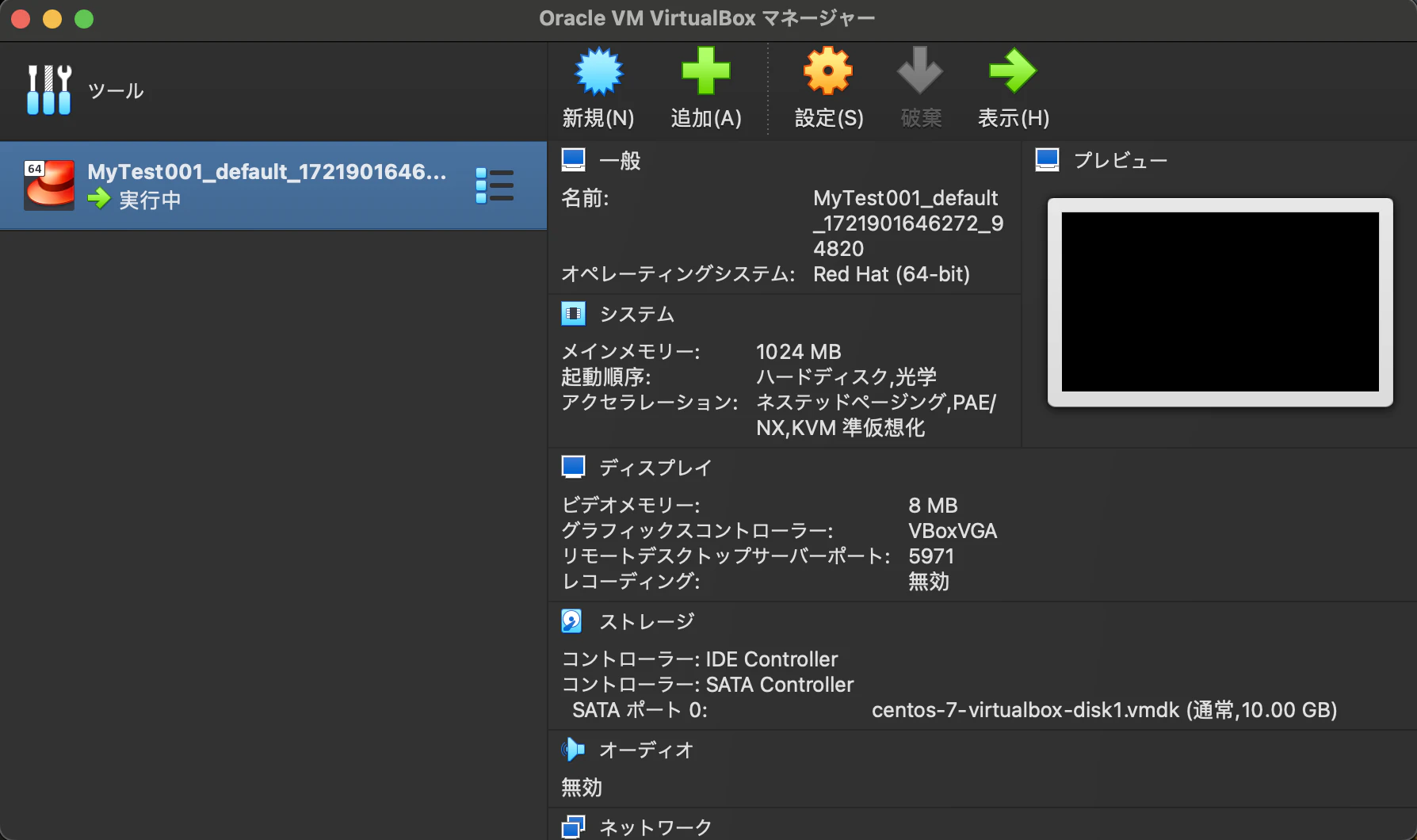
Task: Open Settings (設定) gear icon
Action: (828, 71)
